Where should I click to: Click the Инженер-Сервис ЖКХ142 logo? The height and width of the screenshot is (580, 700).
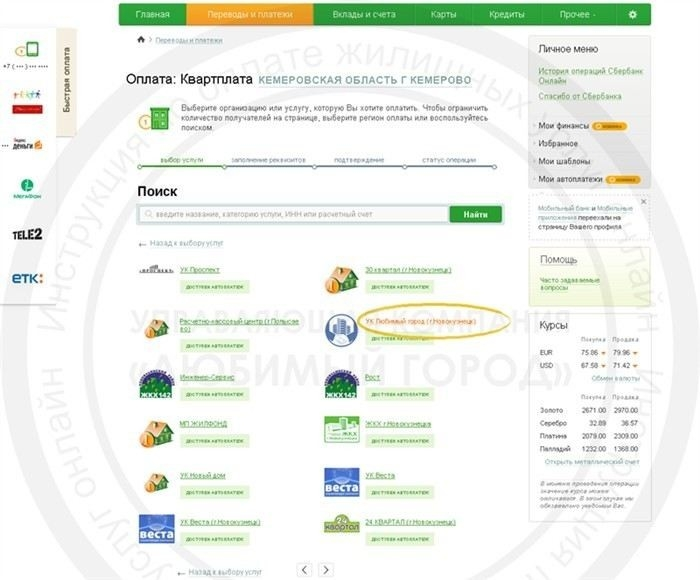click(x=156, y=384)
